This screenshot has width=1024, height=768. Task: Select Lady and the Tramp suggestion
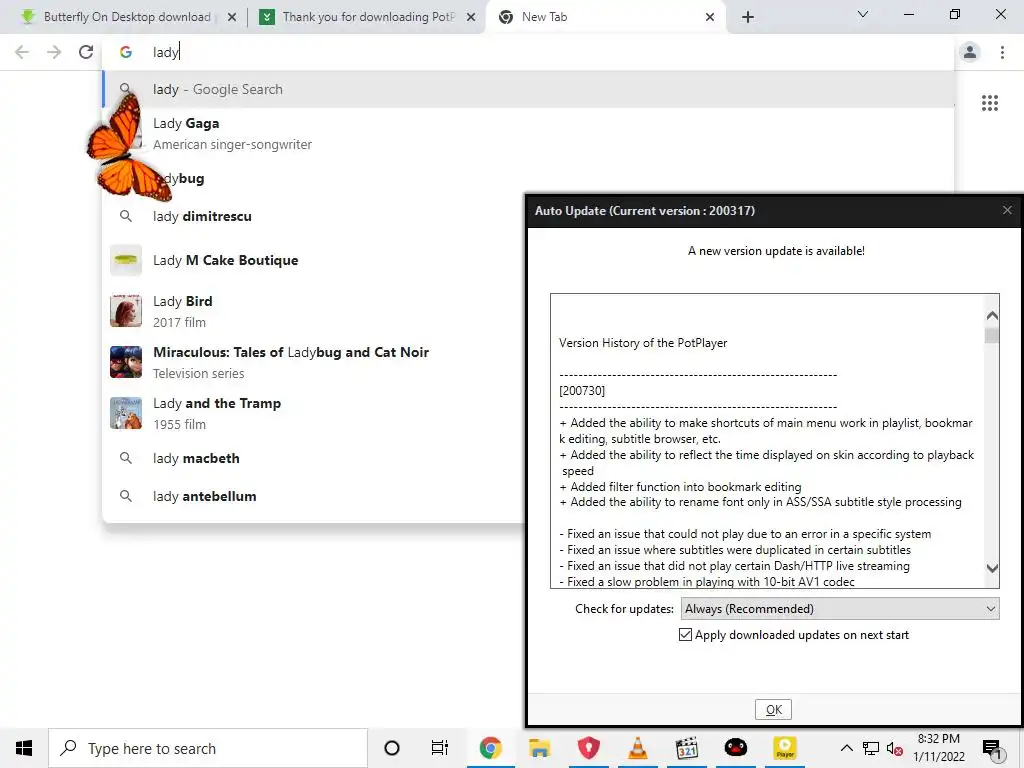click(313, 413)
